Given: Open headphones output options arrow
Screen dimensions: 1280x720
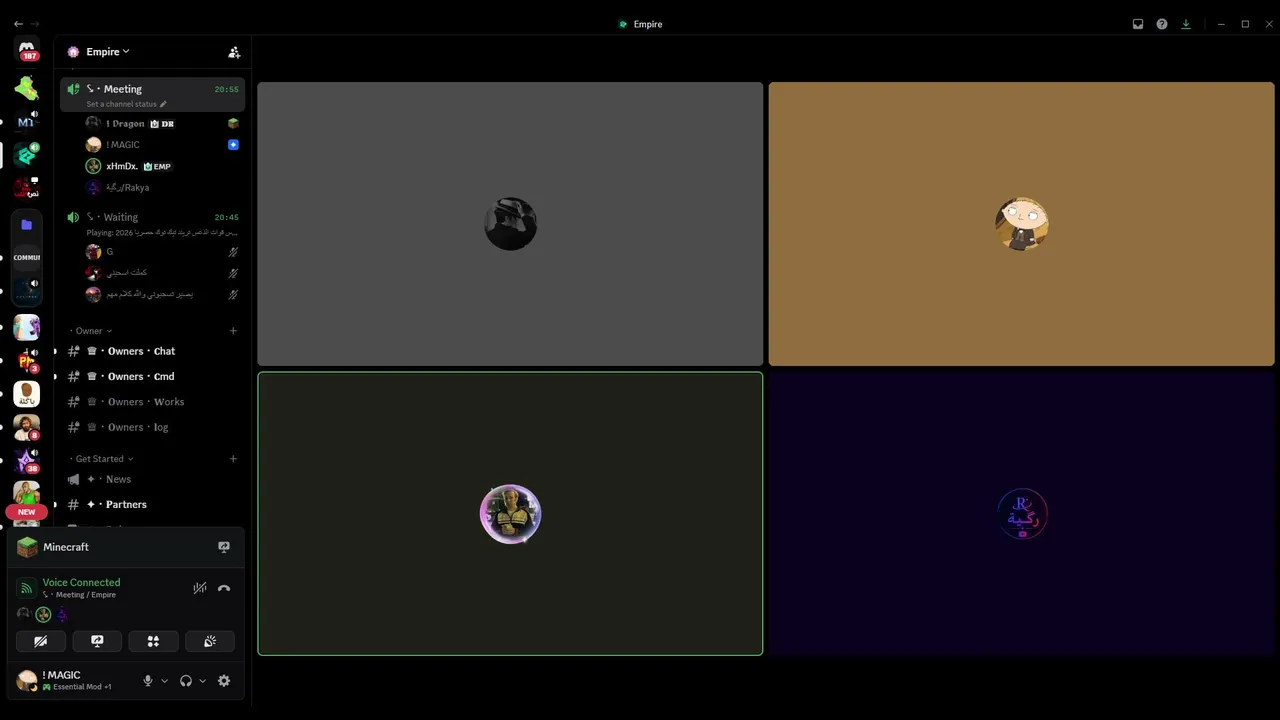Looking at the screenshot, I should point(203,681).
